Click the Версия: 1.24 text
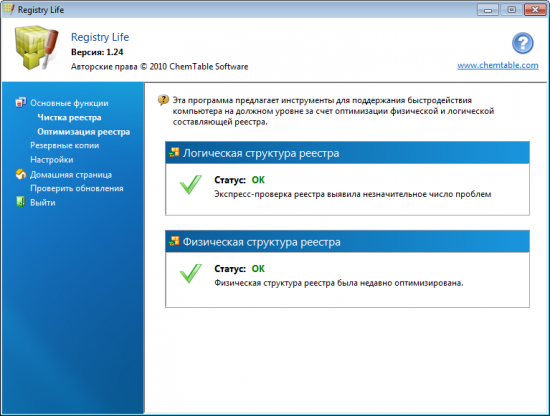This screenshot has height=416, width=550. click(97, 52)
